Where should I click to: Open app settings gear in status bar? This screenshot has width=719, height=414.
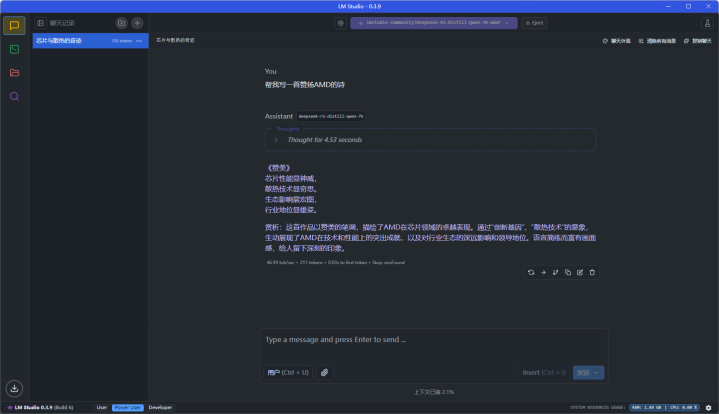708,408
